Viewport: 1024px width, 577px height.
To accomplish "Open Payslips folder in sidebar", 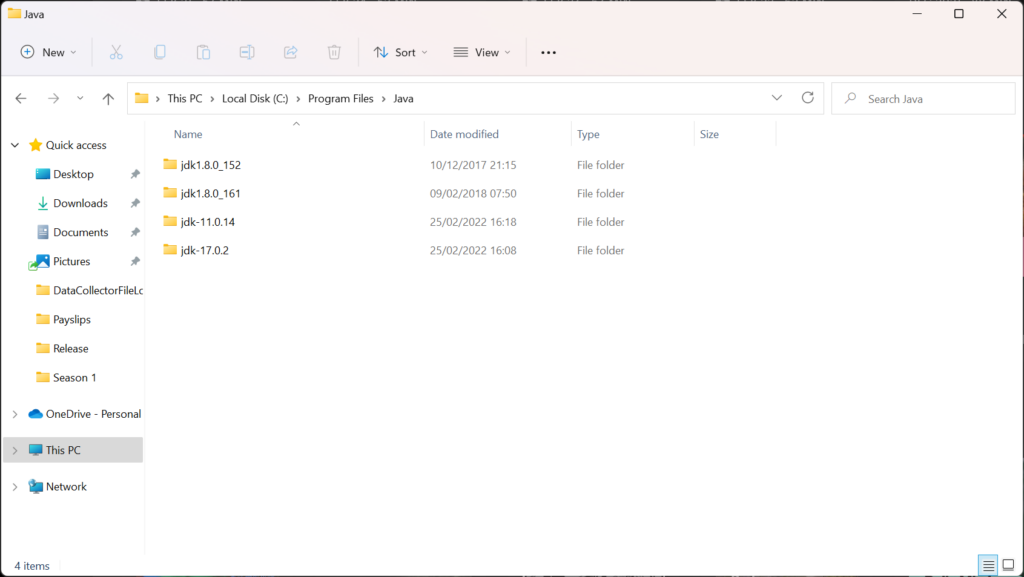I will (x=72, y=319).
